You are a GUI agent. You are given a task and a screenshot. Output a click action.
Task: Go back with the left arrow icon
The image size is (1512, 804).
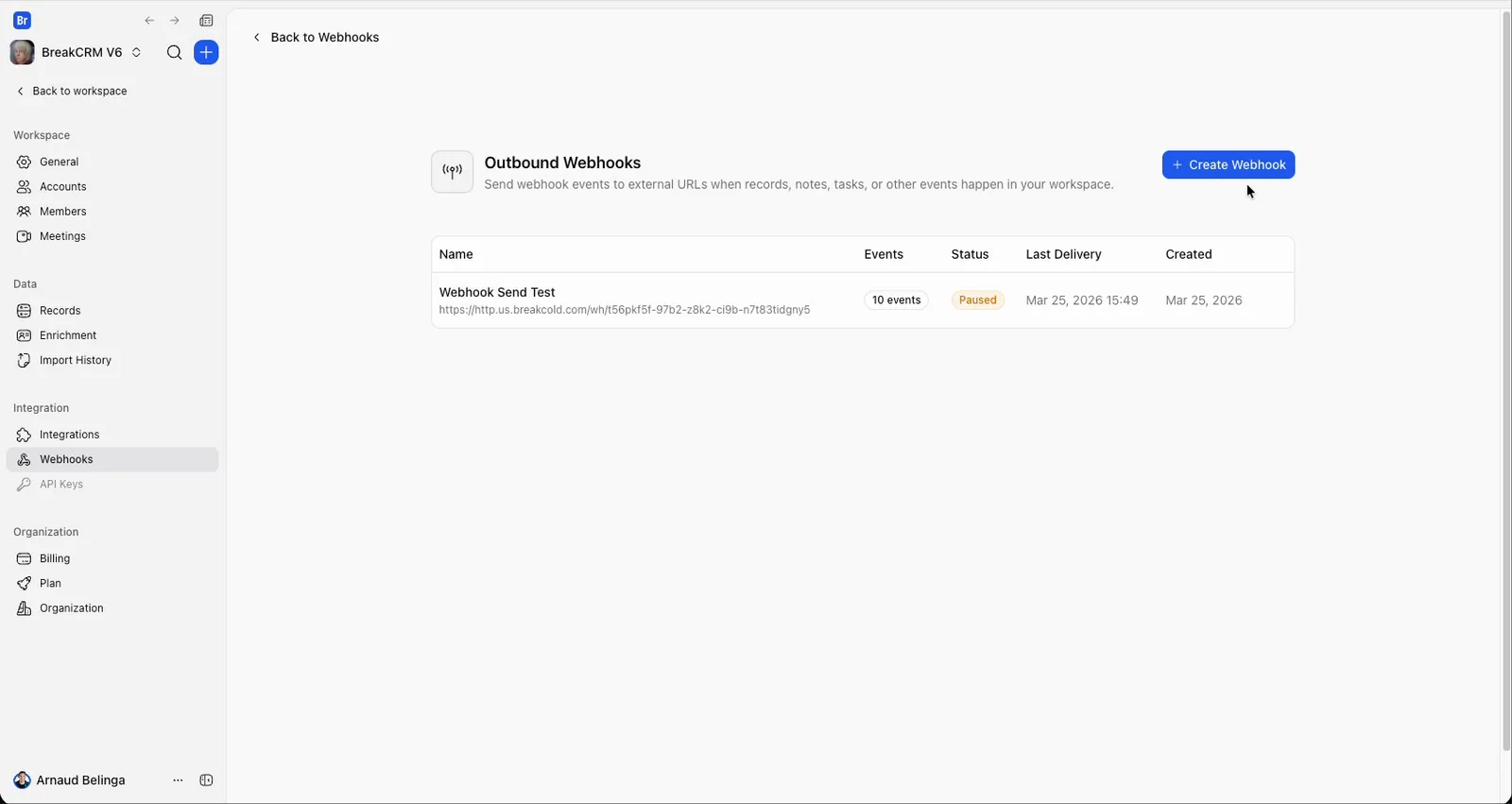click(x=149, y=21)
